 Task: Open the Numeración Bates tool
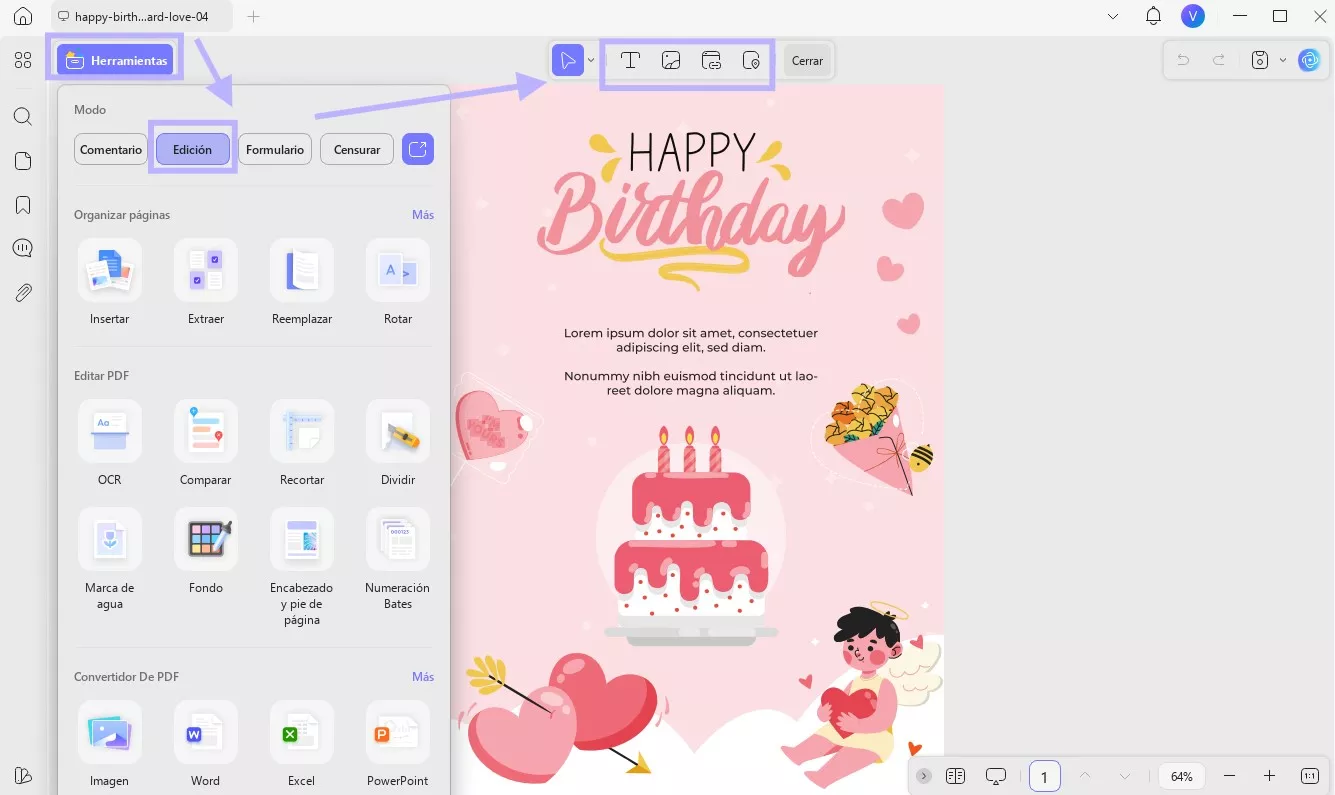point(398,559)
